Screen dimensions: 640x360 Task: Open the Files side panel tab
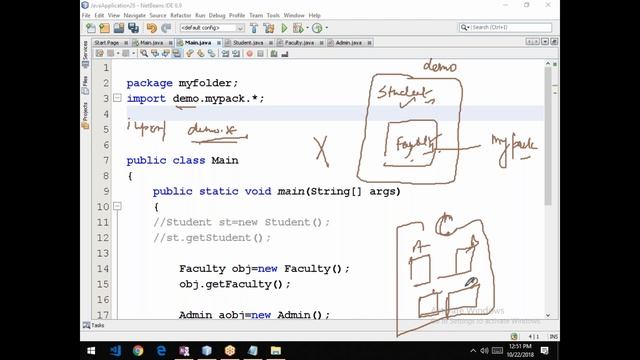[85, 84]
